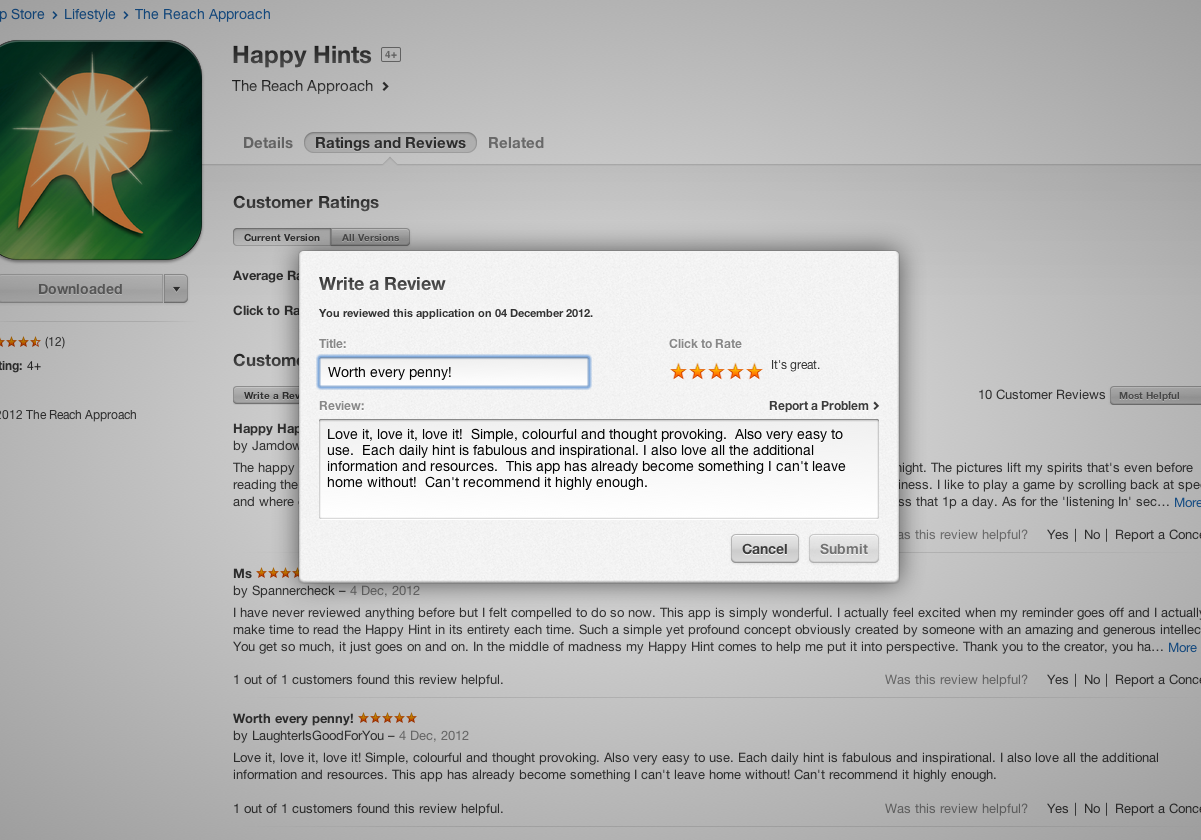This screenshot has width=1201, height=840.
Task: Click the Write a Review button behind dialog
Action: click(267, 395)
